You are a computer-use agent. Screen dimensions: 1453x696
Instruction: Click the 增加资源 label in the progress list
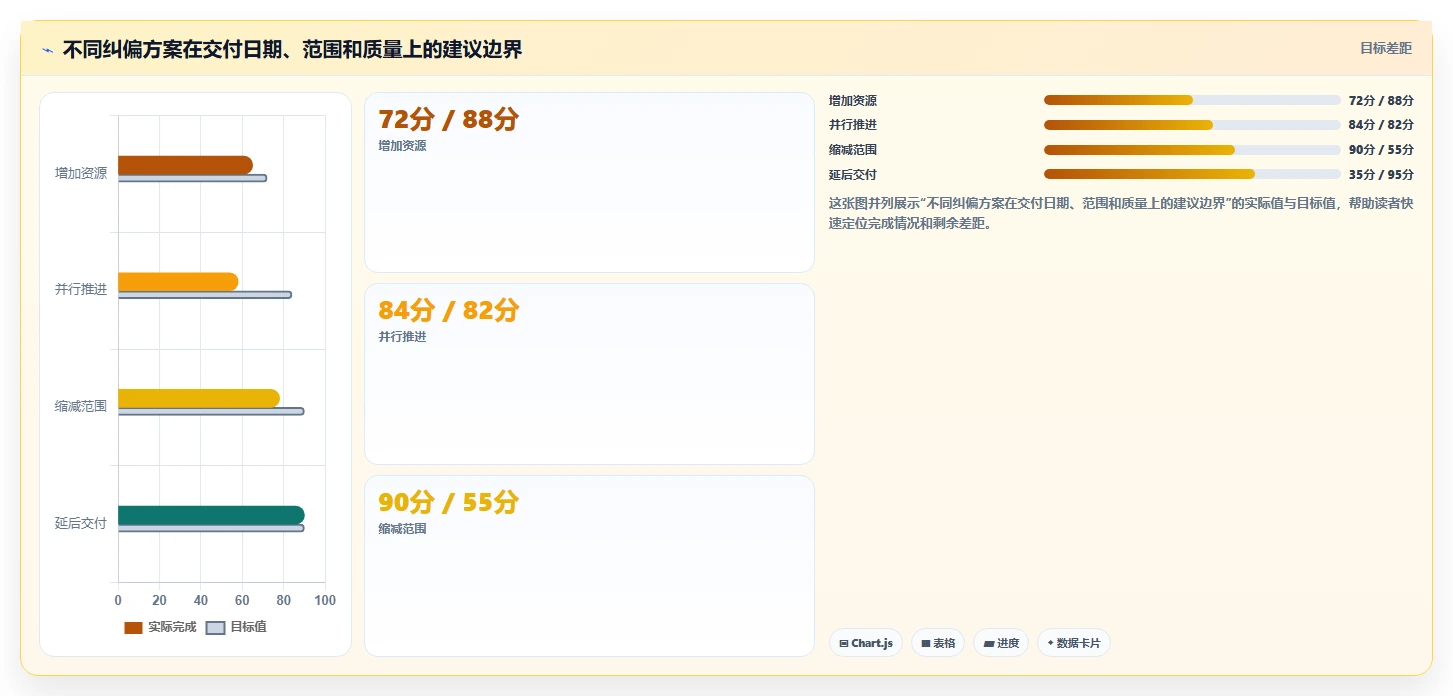pos(853,100)
